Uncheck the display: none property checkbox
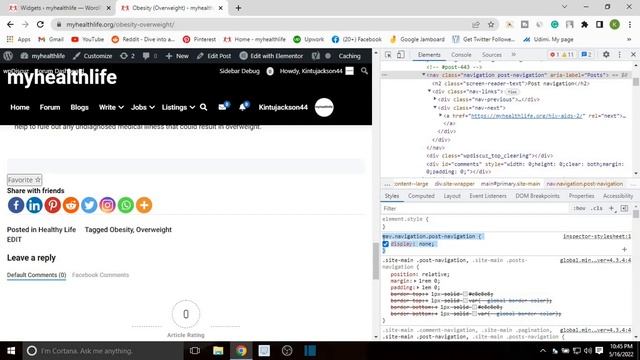The height and width of the screenshot is (360, 640). tap(386, 244)
